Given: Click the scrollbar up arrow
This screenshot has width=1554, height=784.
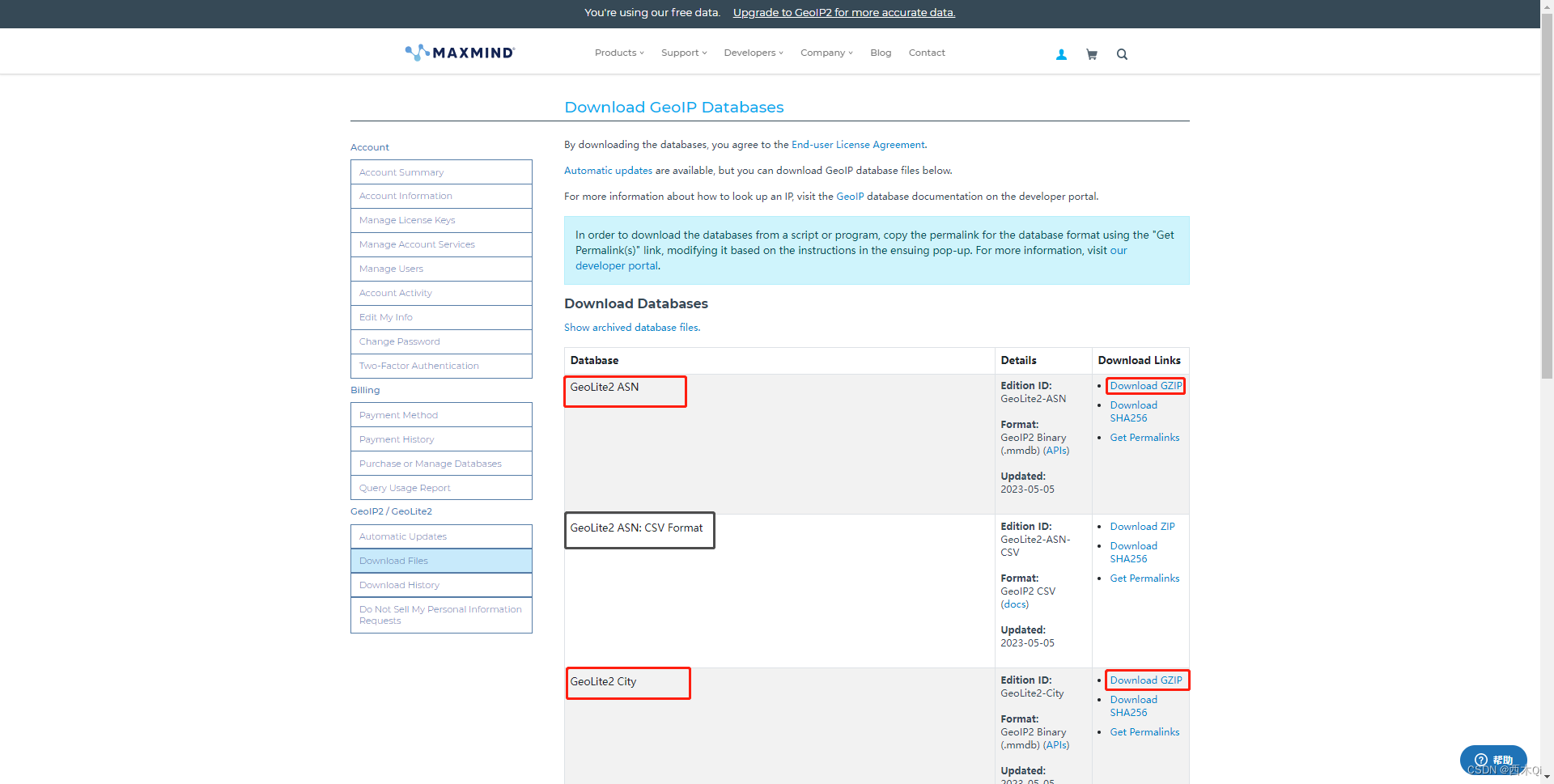Looking at the screenshot, I should click(1547, 6).
